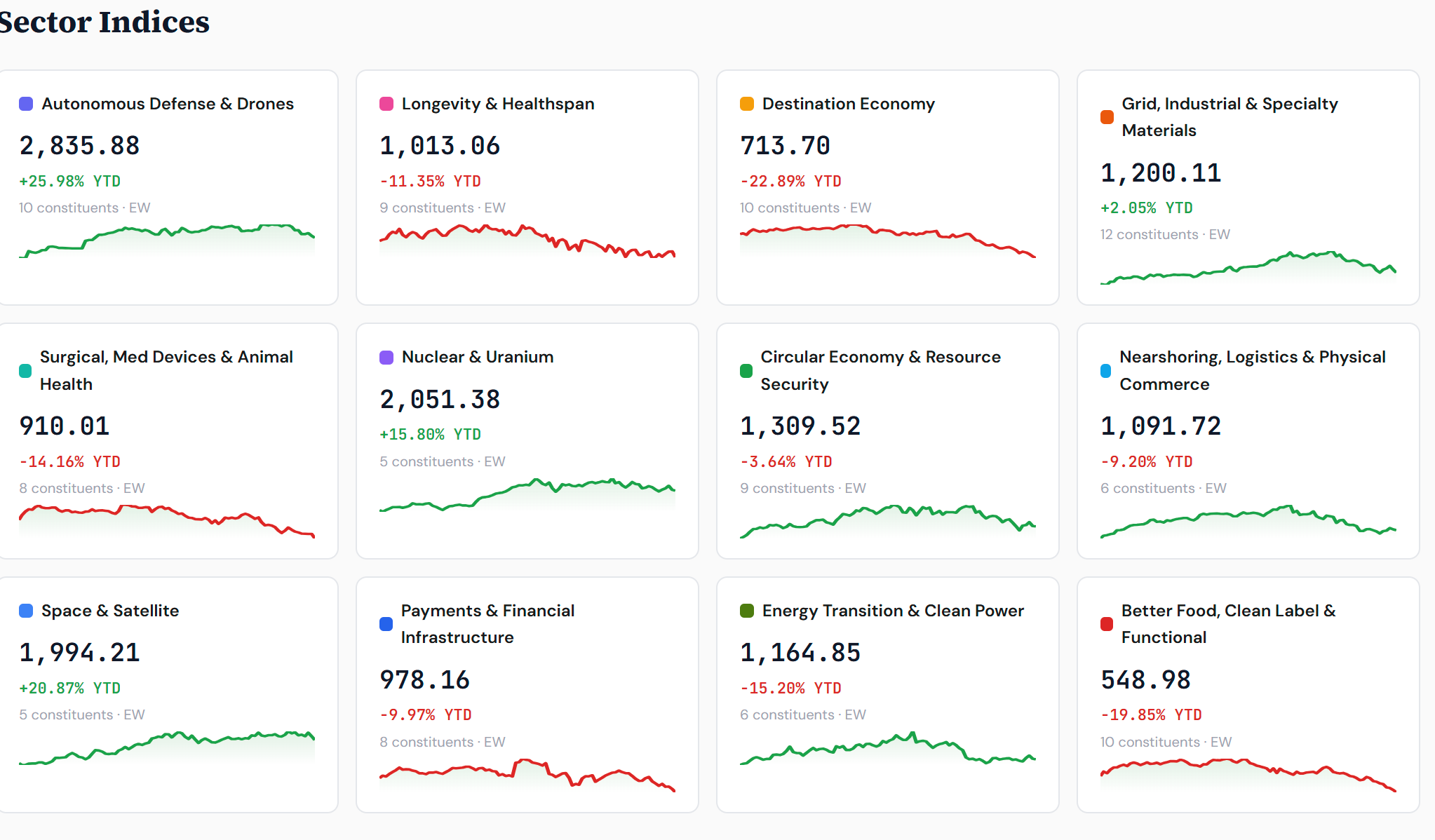Click the orange Destination Economy color square
This screenshot has height=840, width=1435.
click(x=747, y=104)
